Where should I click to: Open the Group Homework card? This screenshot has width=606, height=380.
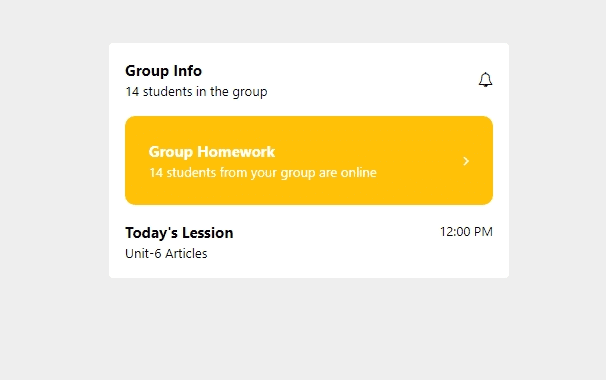(309, 160)
